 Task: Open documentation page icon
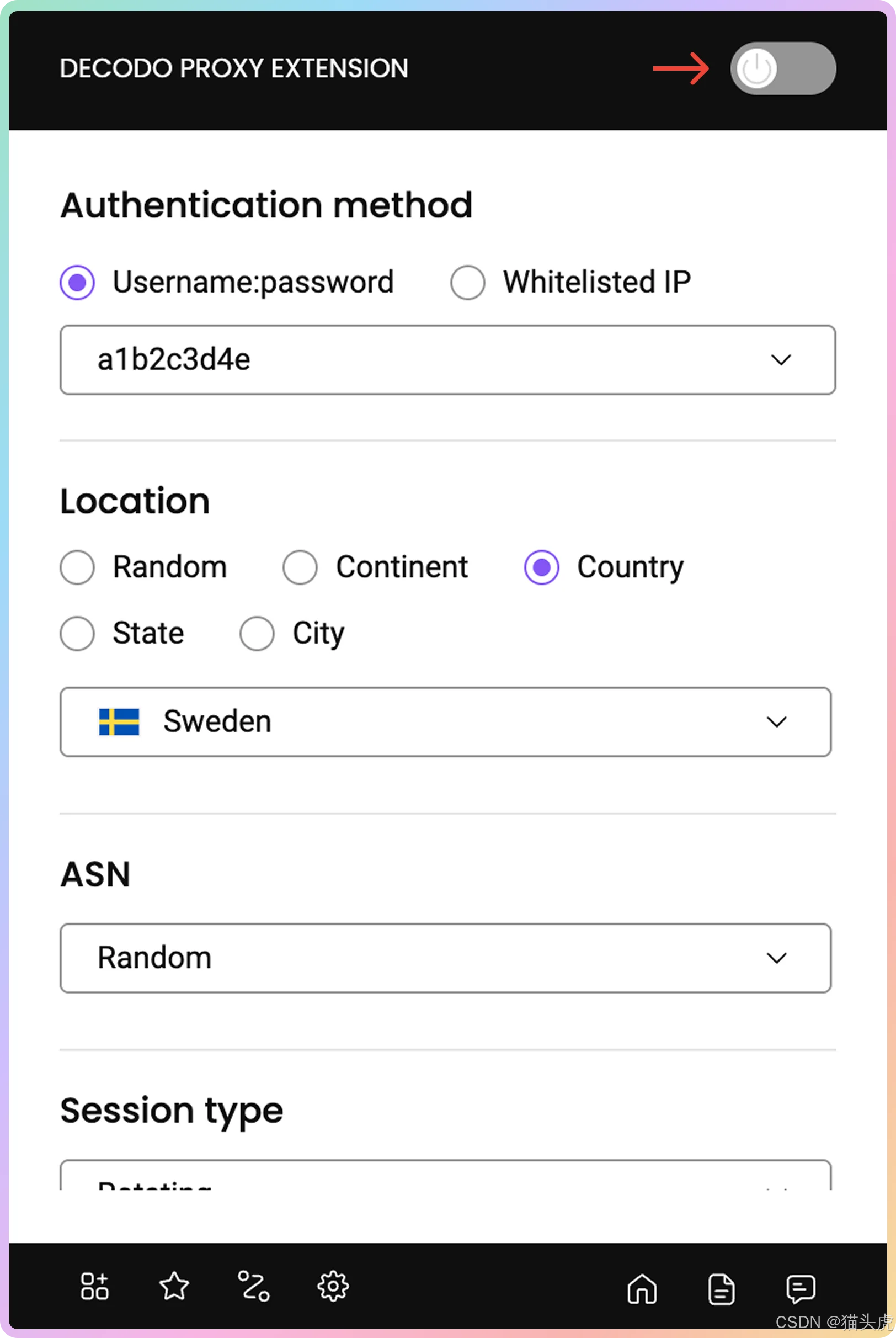[721, 1289]
